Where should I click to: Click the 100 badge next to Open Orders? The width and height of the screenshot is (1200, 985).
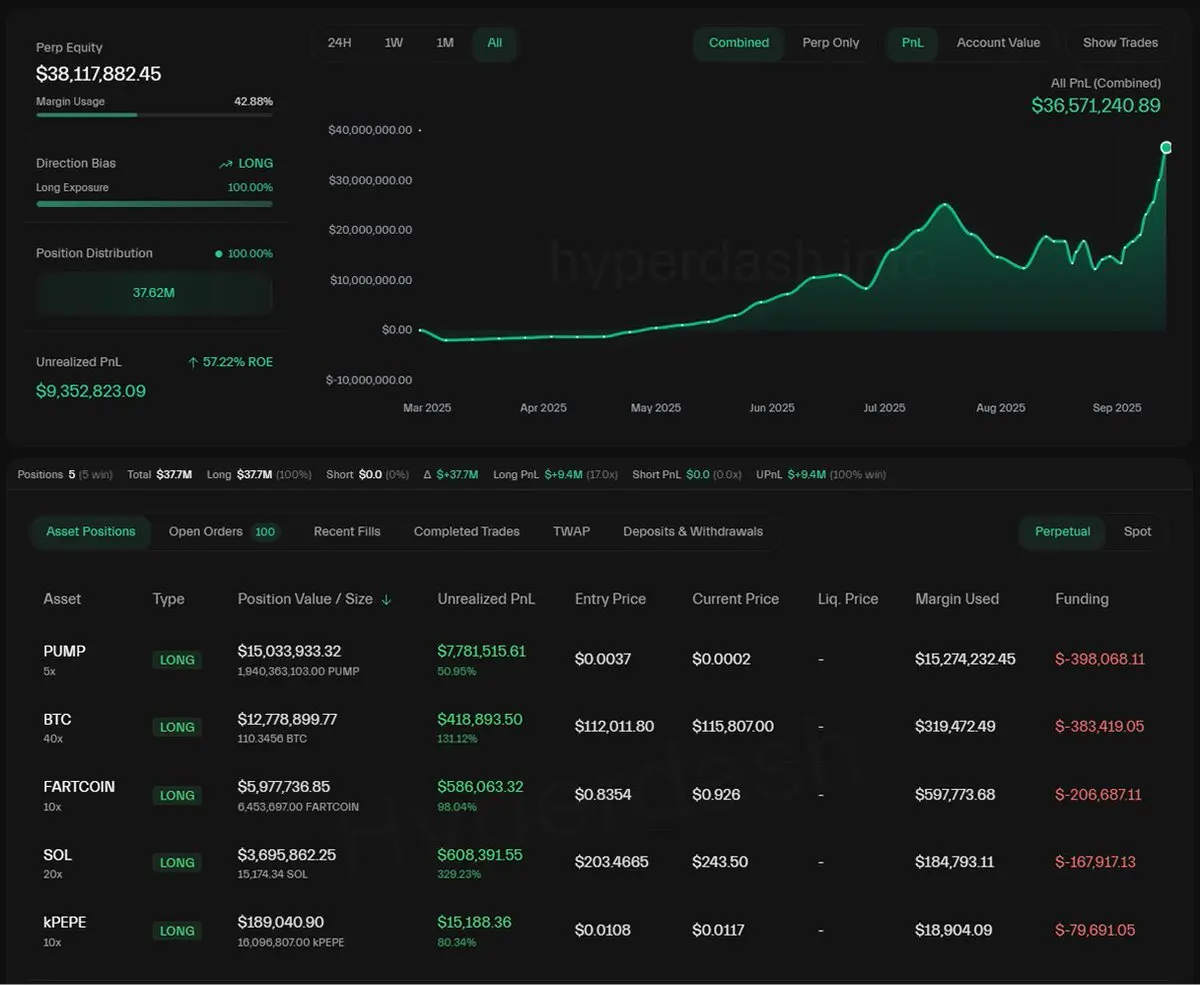tap(264, 531)
